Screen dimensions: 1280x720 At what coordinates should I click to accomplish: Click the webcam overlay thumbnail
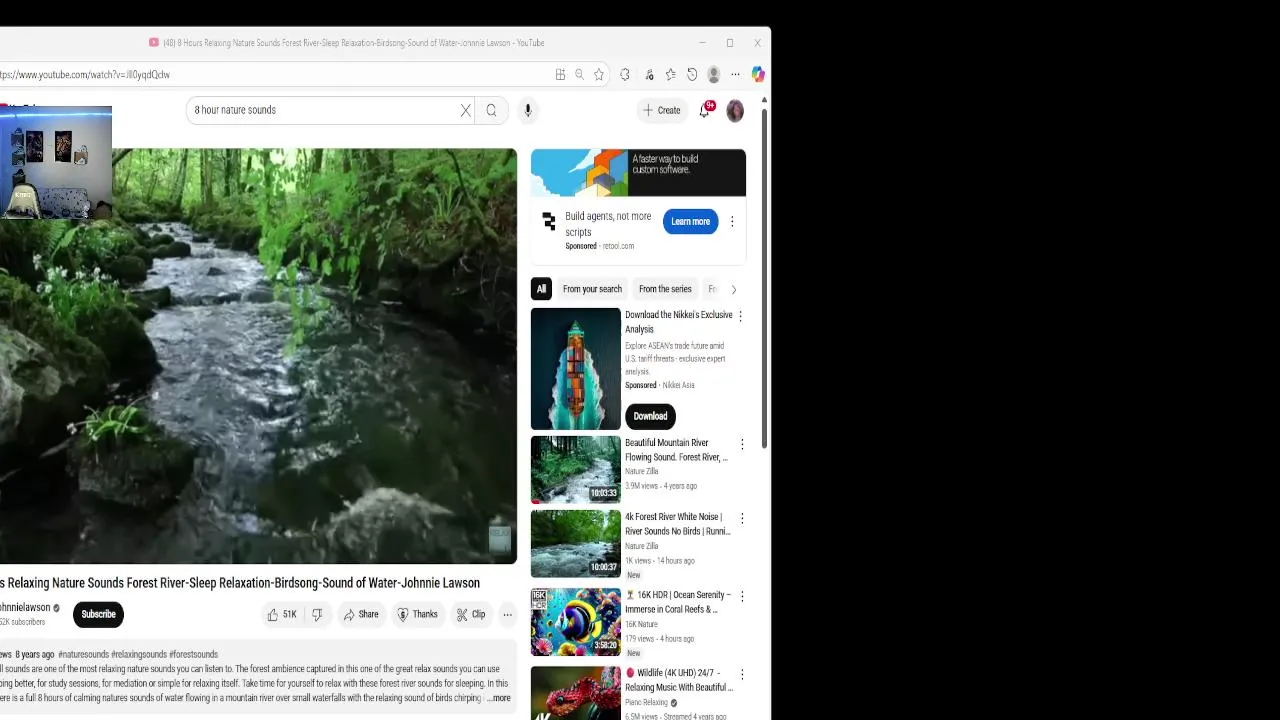tap(56, 162)
